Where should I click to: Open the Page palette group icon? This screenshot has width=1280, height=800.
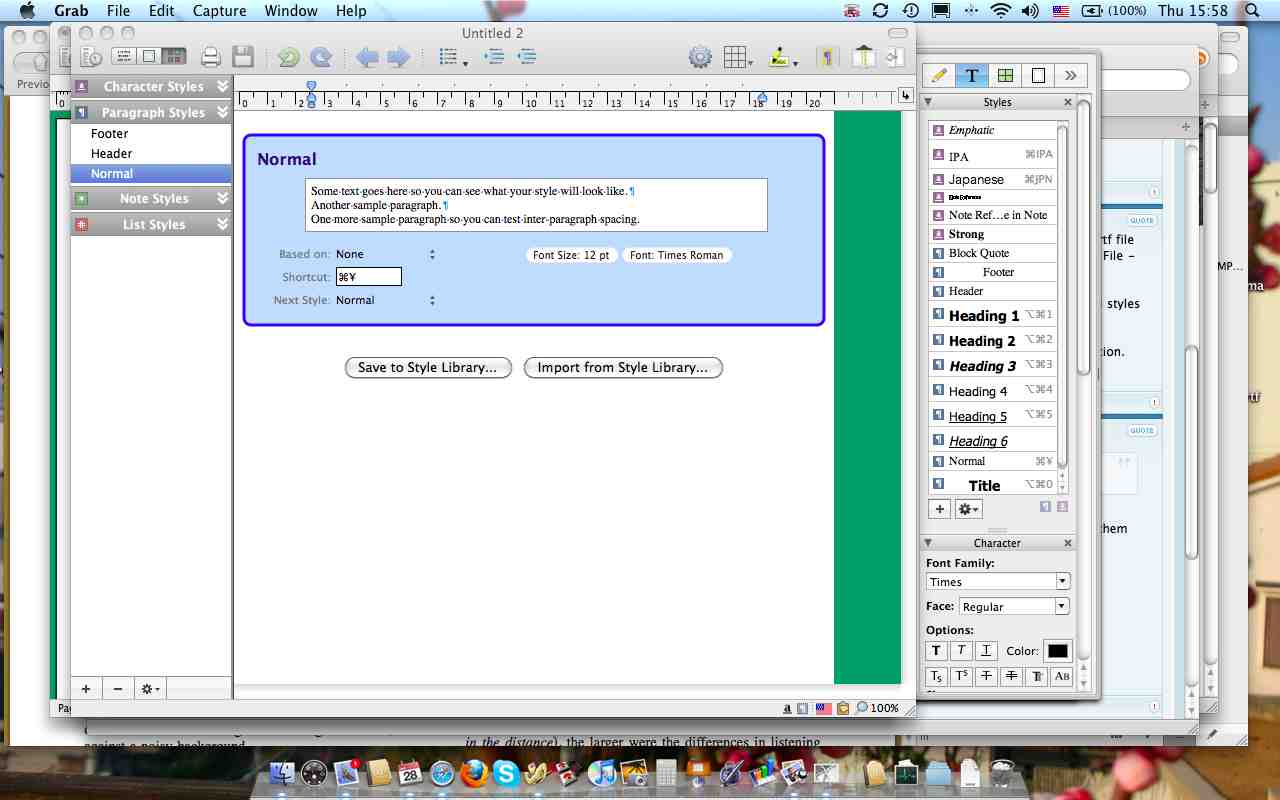(x=1037, y=74)
